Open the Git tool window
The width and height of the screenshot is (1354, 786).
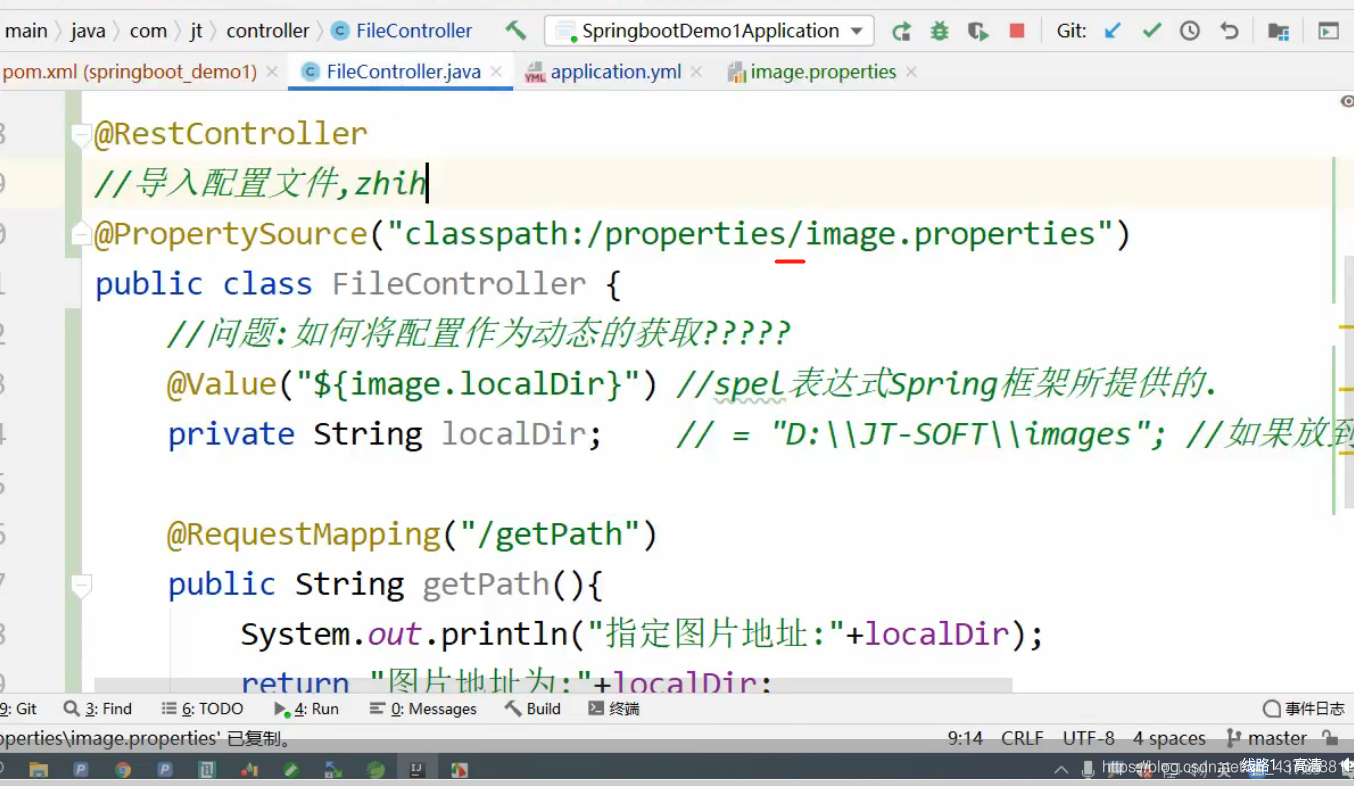(18, 709)
